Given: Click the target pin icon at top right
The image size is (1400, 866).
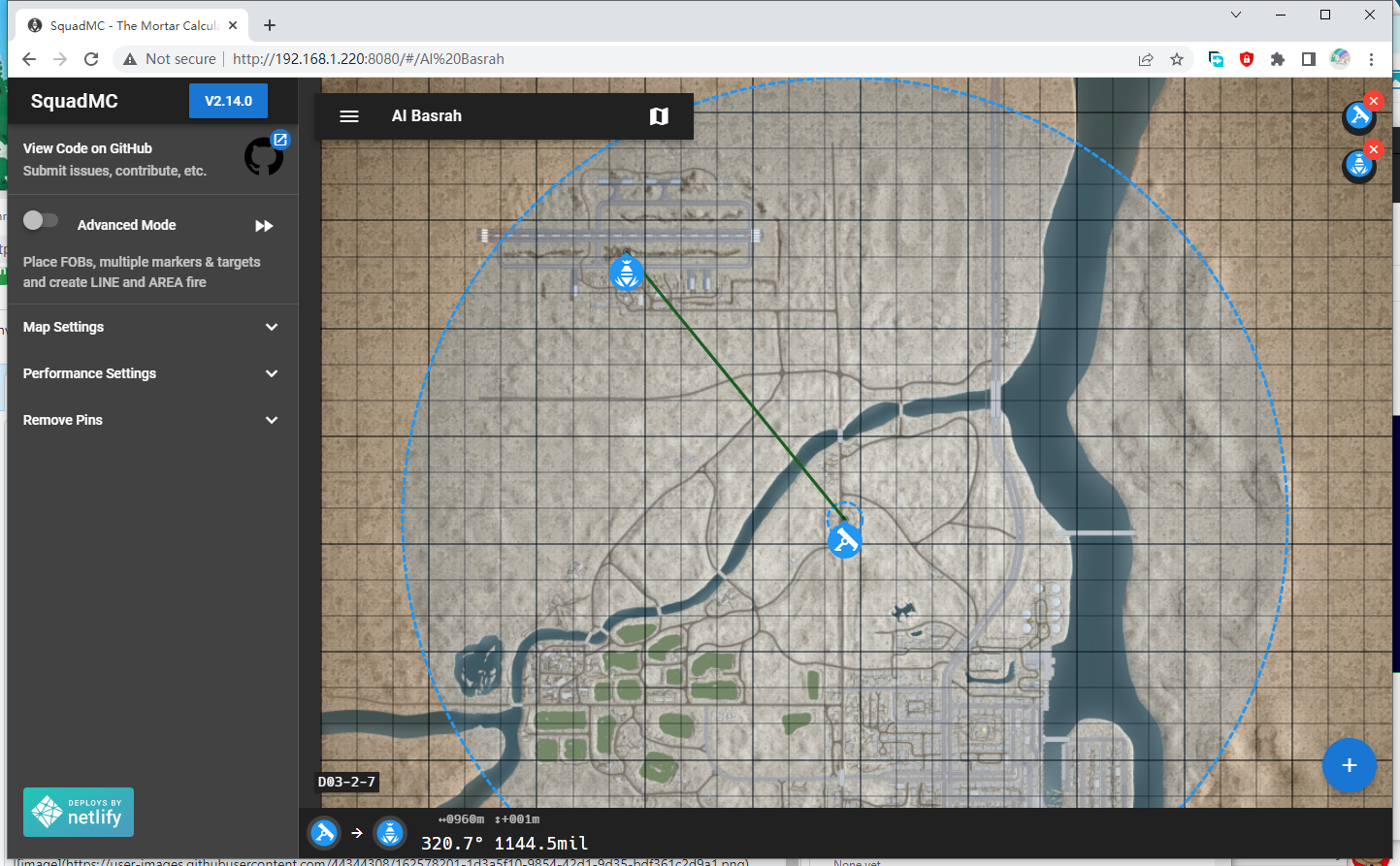Looking at the screenshot, I should point(1358,166).
